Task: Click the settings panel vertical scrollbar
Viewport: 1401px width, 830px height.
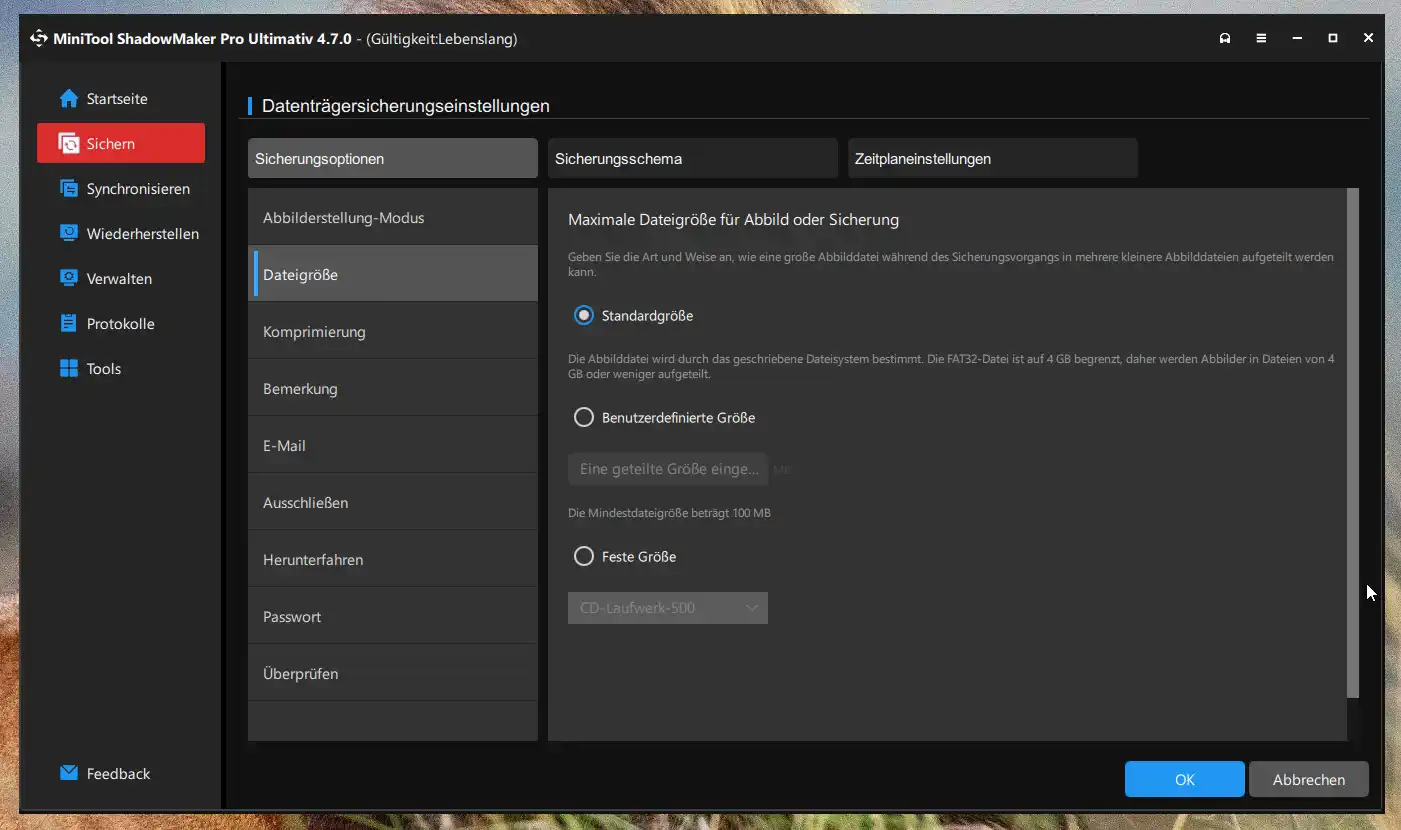Action: point(1353,443)
